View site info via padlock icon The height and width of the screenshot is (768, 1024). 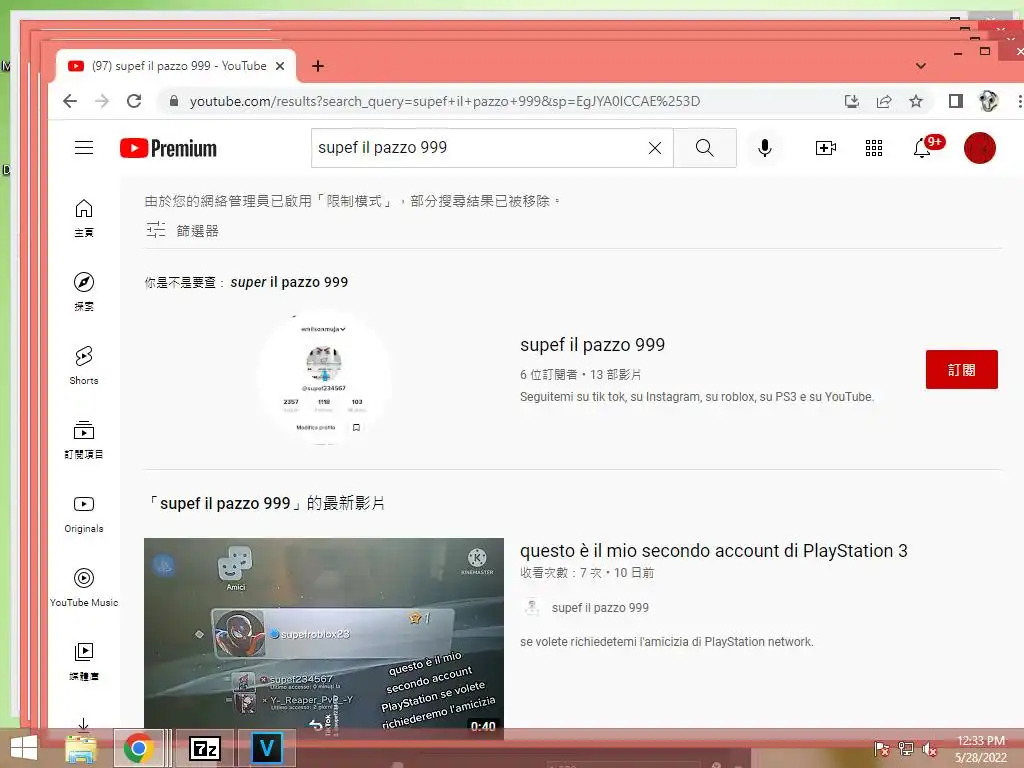tap(174, 101)
